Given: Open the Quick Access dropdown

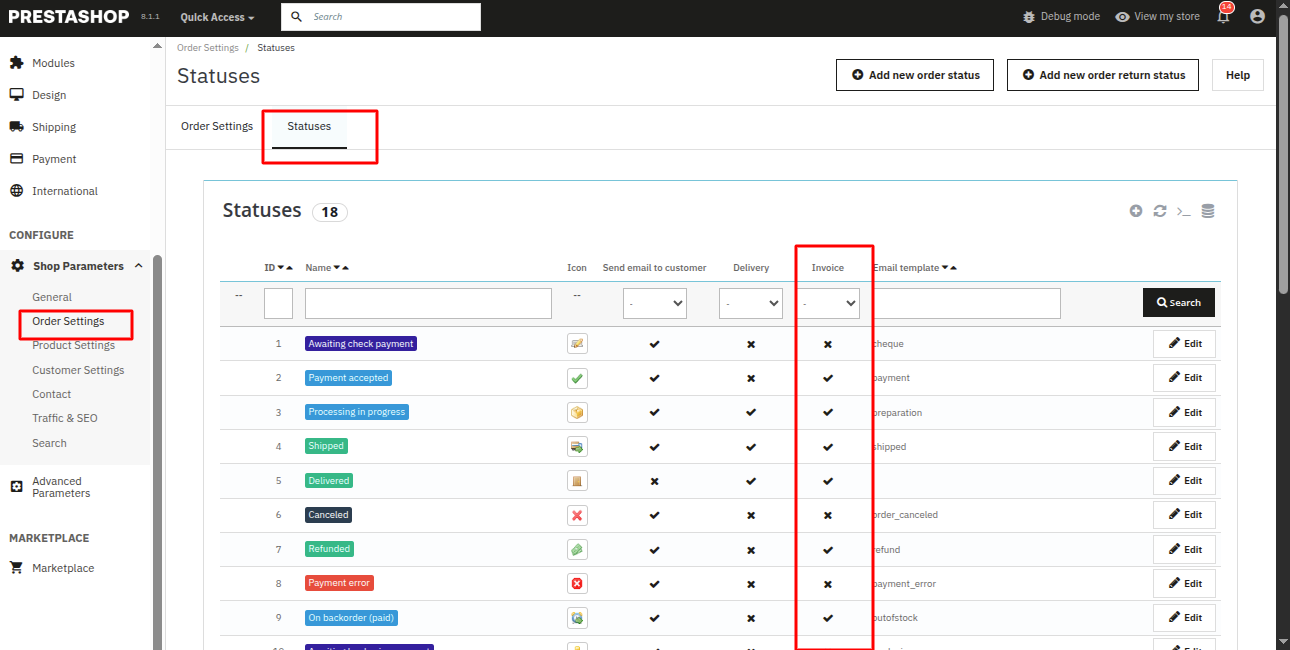Looking at the screenshot, I should [217, 17].
